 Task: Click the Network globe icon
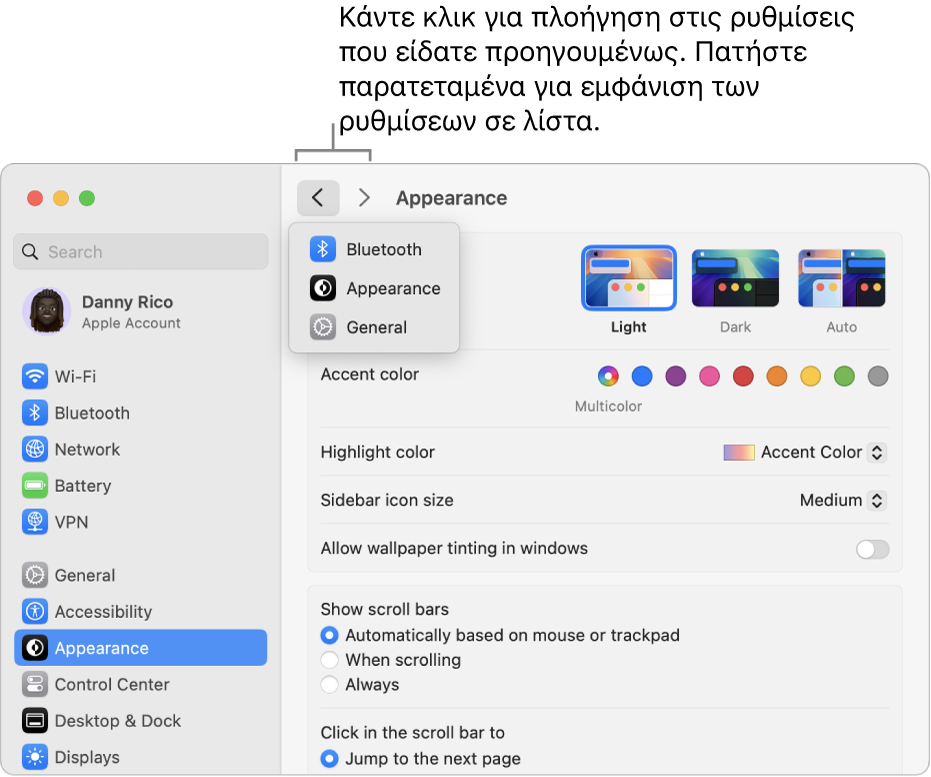pyautogui.click(x=34, y=449)
